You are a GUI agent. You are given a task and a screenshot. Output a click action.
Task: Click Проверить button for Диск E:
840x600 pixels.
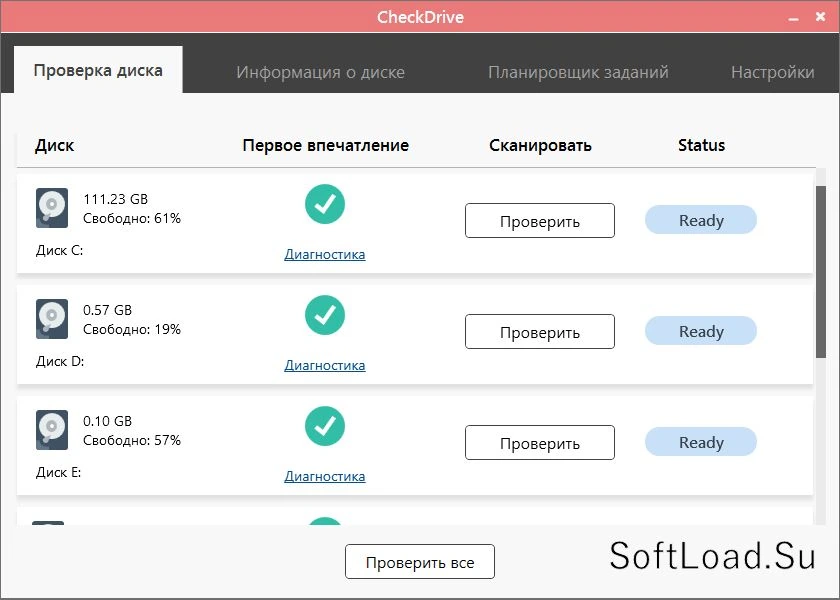point(539,442)
